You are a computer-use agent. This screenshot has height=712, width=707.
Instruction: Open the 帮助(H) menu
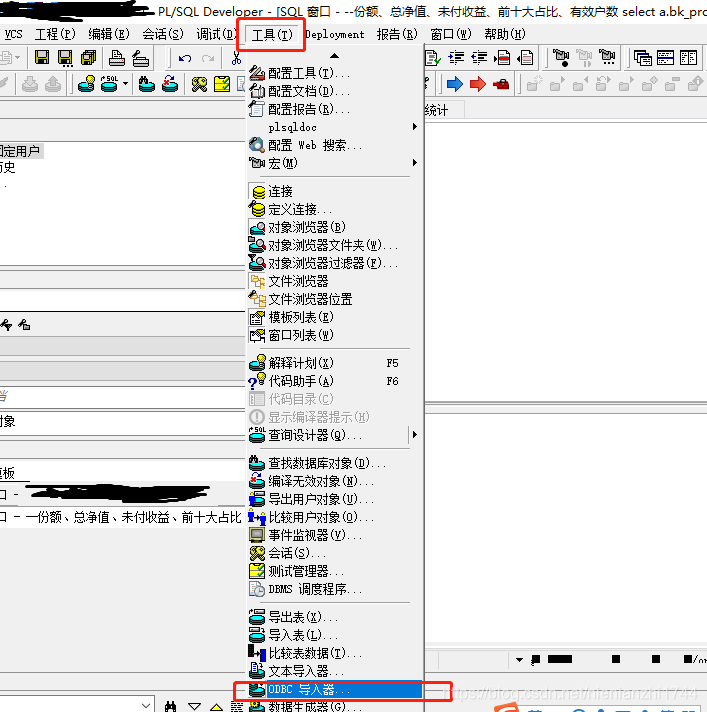[x=505, y=34]
